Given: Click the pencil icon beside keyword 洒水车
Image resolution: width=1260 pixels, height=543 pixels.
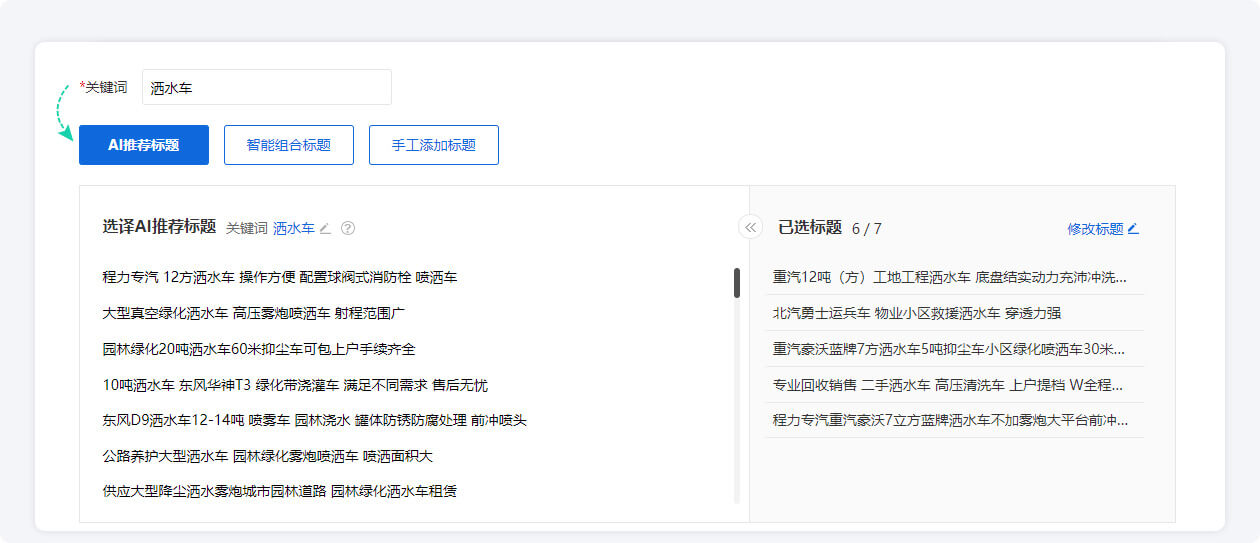Looking at the screenshot, I should point(325,228).
